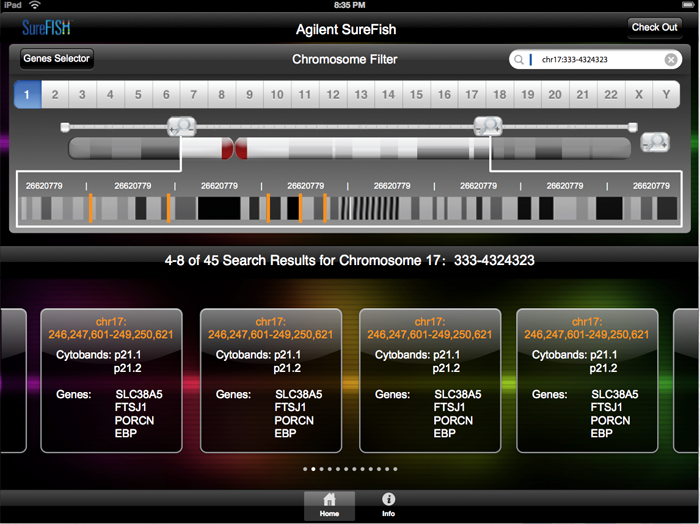
Task: Select chromosome 19 tab
Action: click(528, 95)
